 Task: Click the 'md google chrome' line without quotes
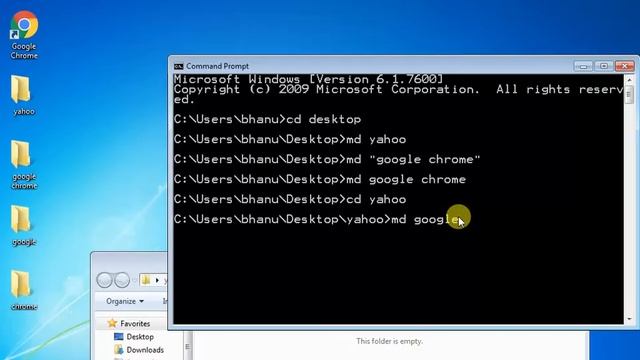[320, 179]
